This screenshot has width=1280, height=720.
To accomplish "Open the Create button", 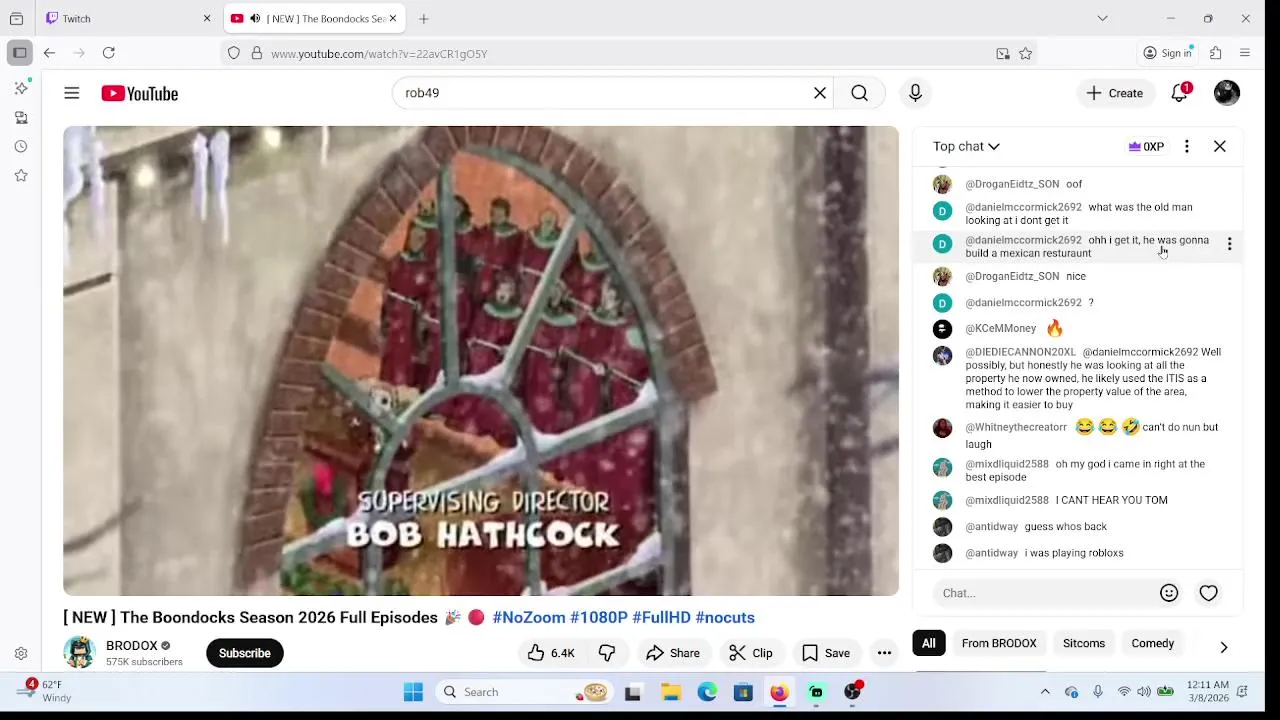I will 1115,93.
